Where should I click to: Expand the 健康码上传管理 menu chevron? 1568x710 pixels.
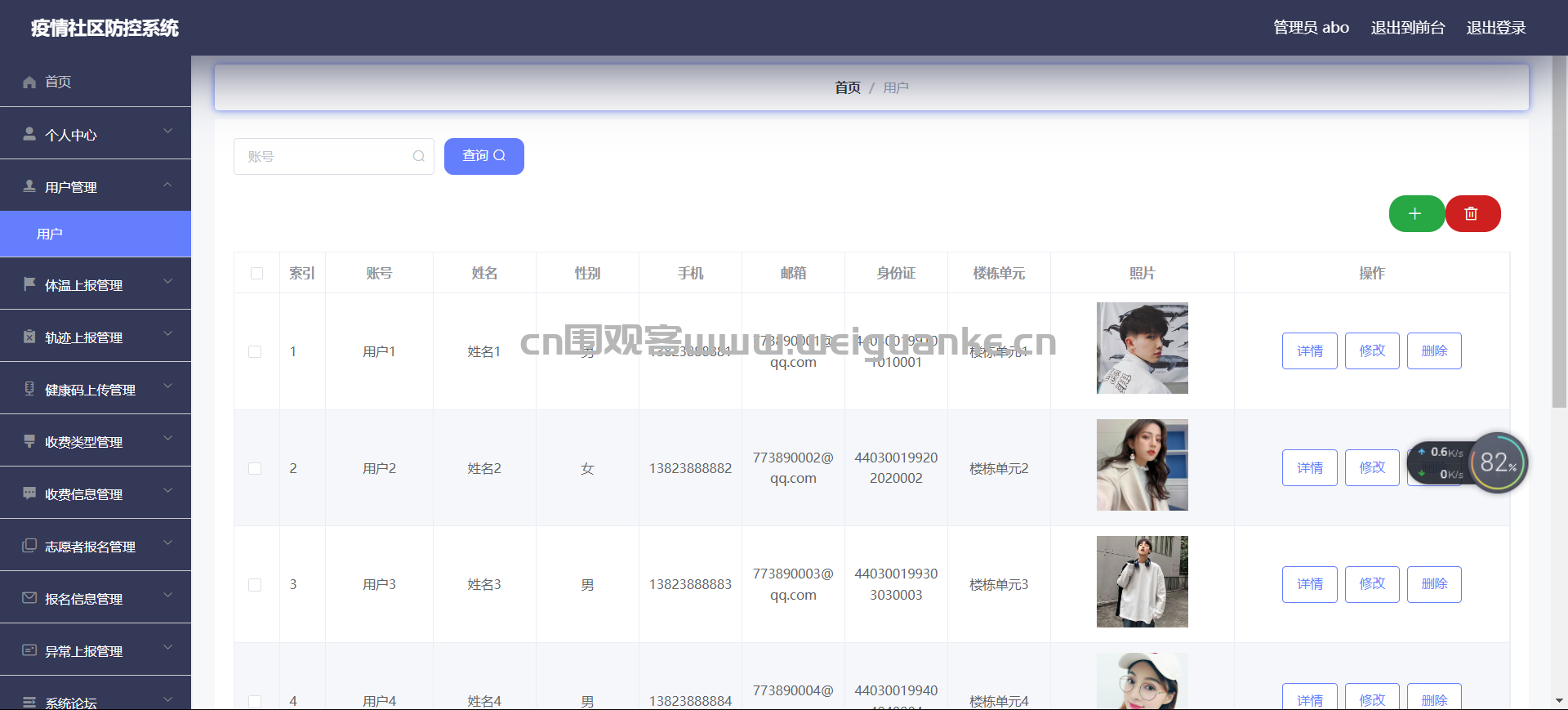167,386
